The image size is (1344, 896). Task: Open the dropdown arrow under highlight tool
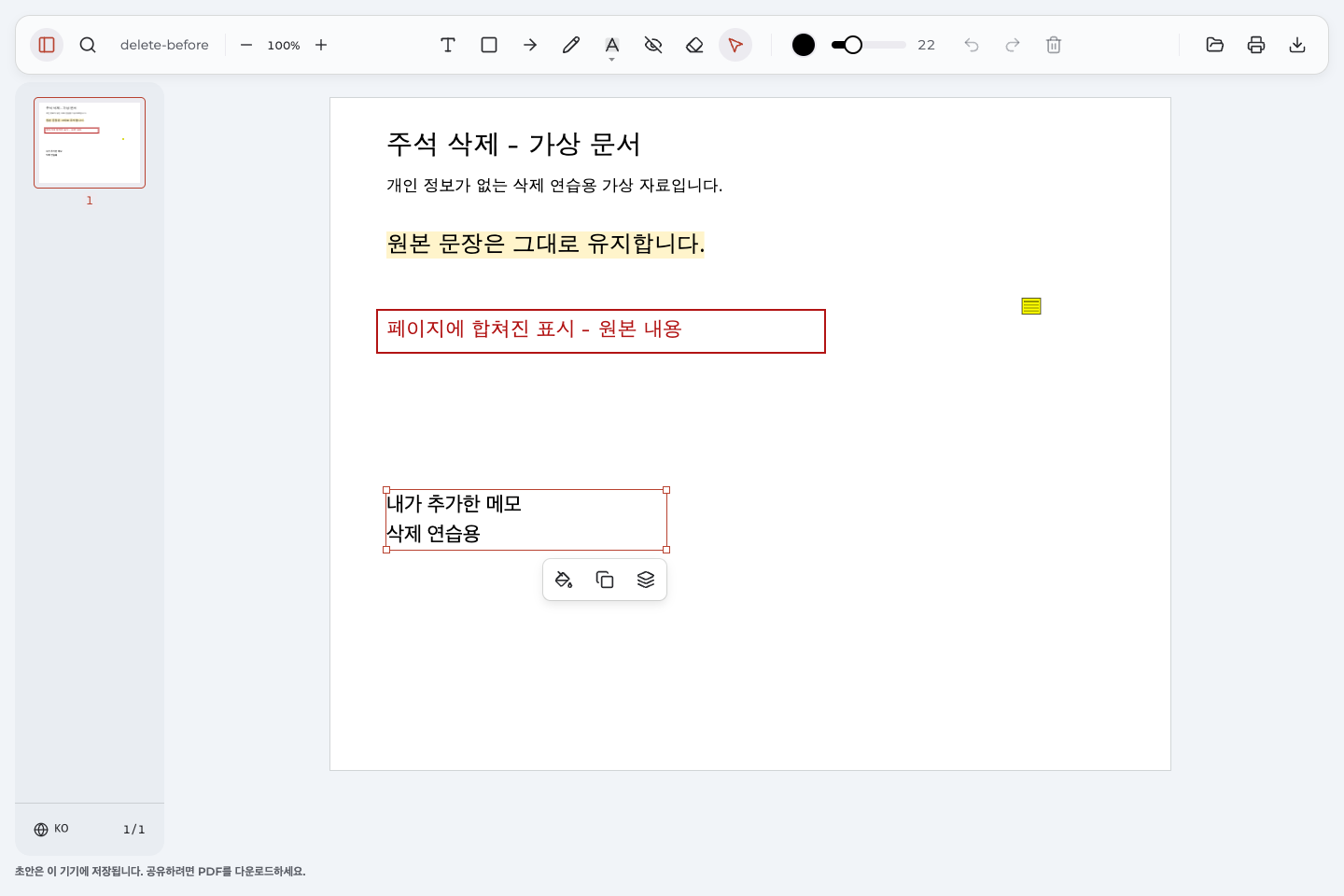point(612,60)
